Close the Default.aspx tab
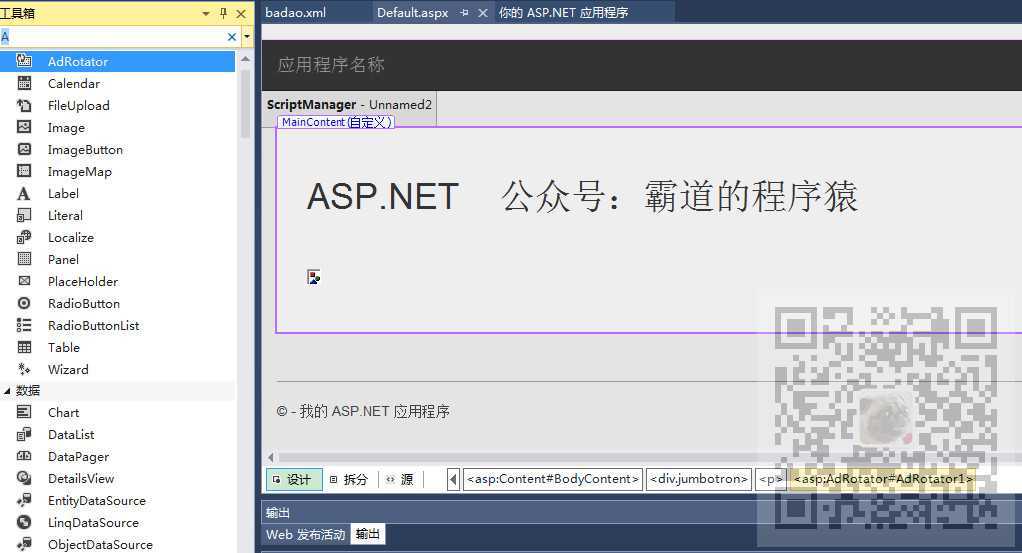This screenshot has width=1022, height=553. [483, 13]
